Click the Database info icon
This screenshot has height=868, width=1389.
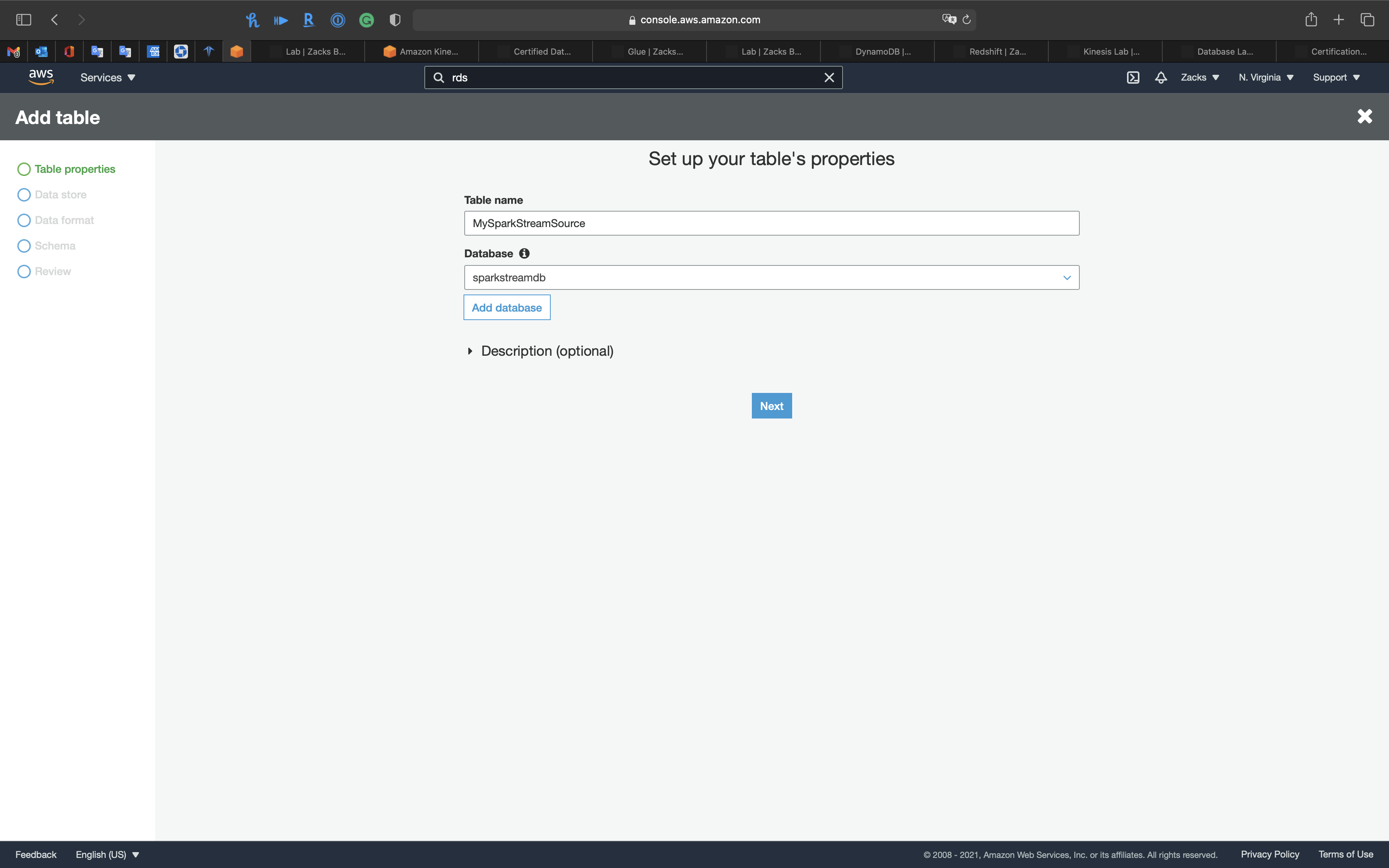[524, 253]
